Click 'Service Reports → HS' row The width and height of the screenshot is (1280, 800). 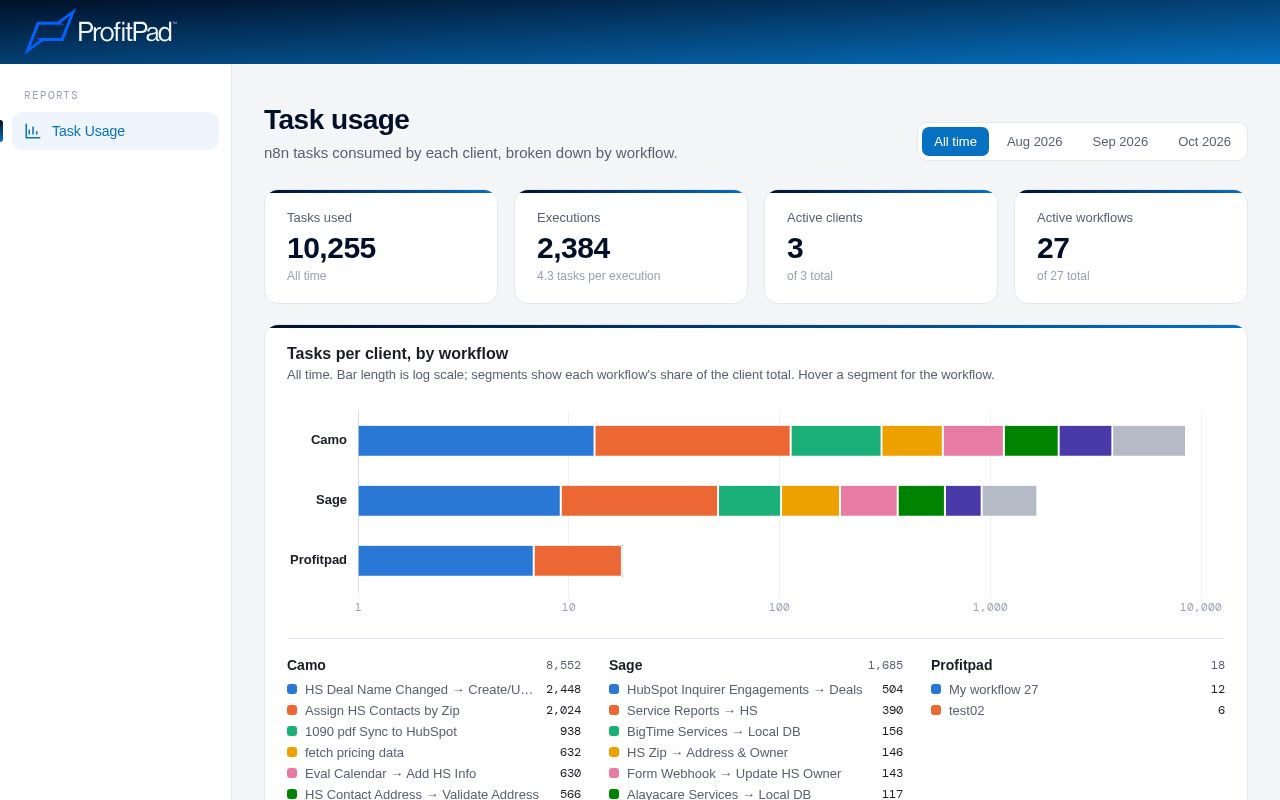click(x=756, y=710)
